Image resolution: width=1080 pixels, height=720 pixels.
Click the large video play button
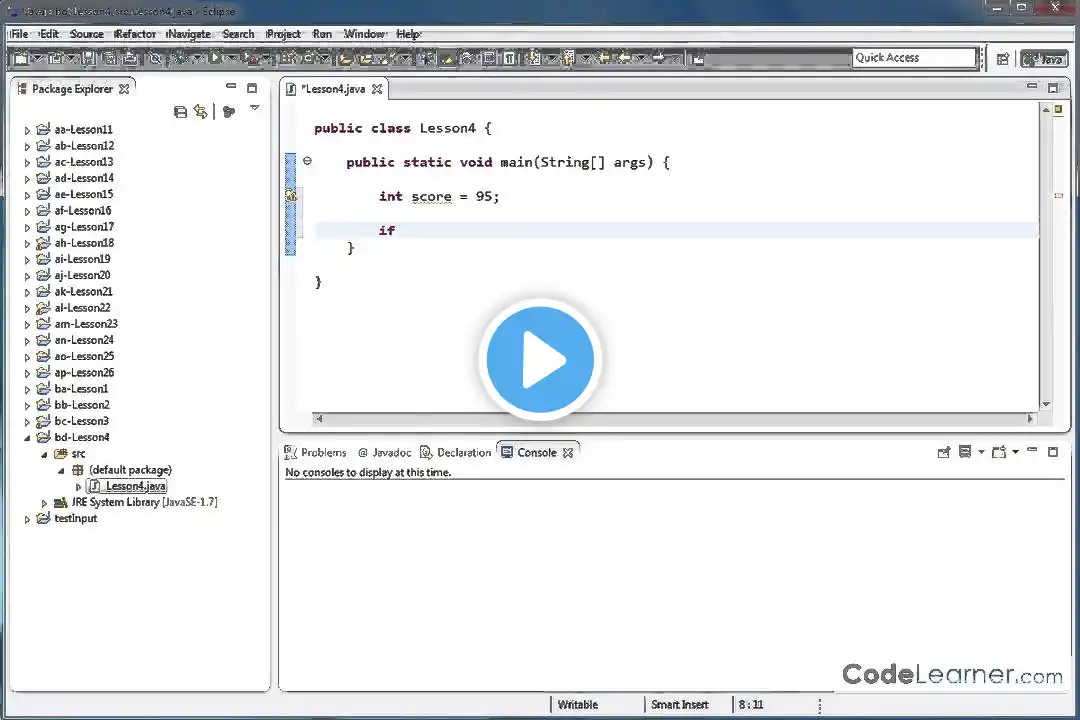point(540,360)
